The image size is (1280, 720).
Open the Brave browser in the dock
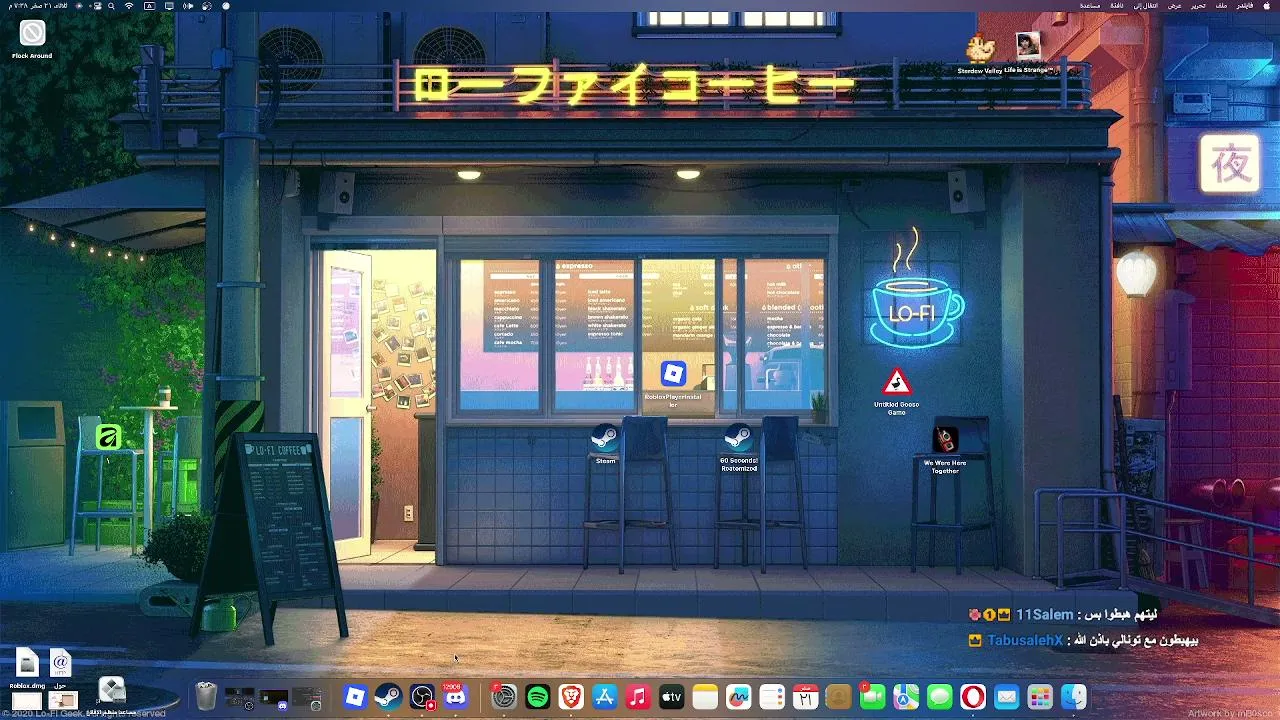[x=571, y=697]
